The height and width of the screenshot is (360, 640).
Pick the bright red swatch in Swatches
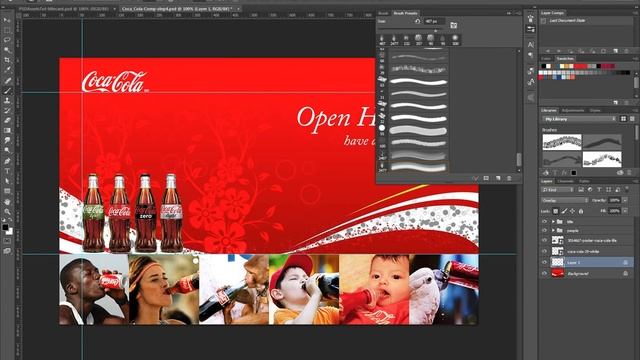pyautogui.click(x=580, y=66)
